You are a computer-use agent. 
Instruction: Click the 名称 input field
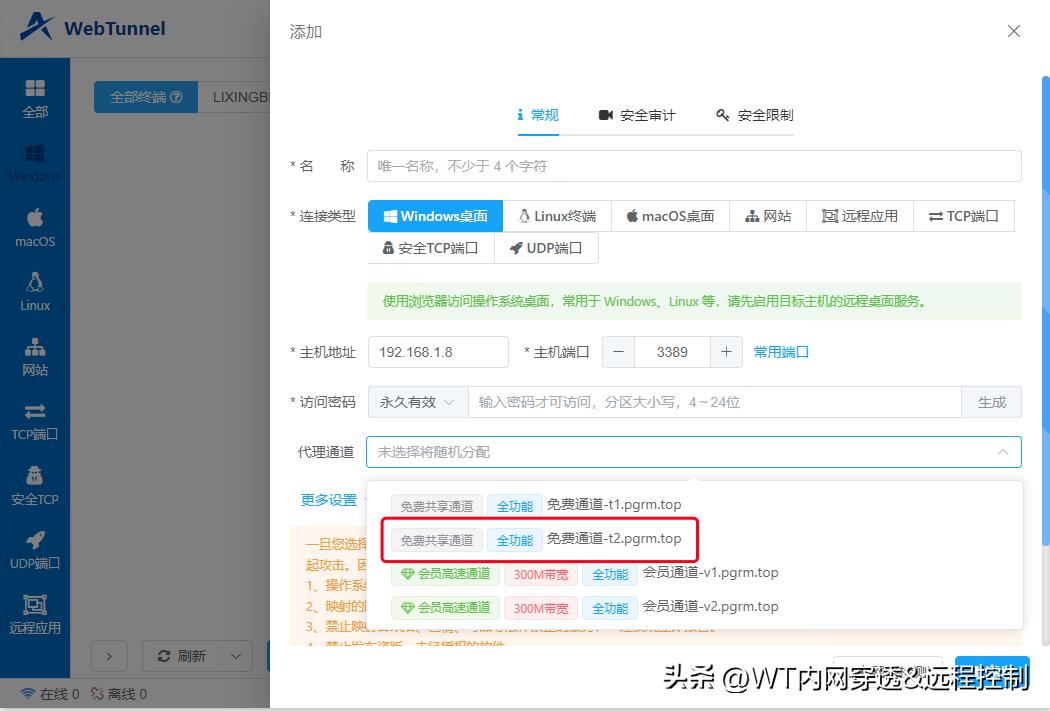694,166
